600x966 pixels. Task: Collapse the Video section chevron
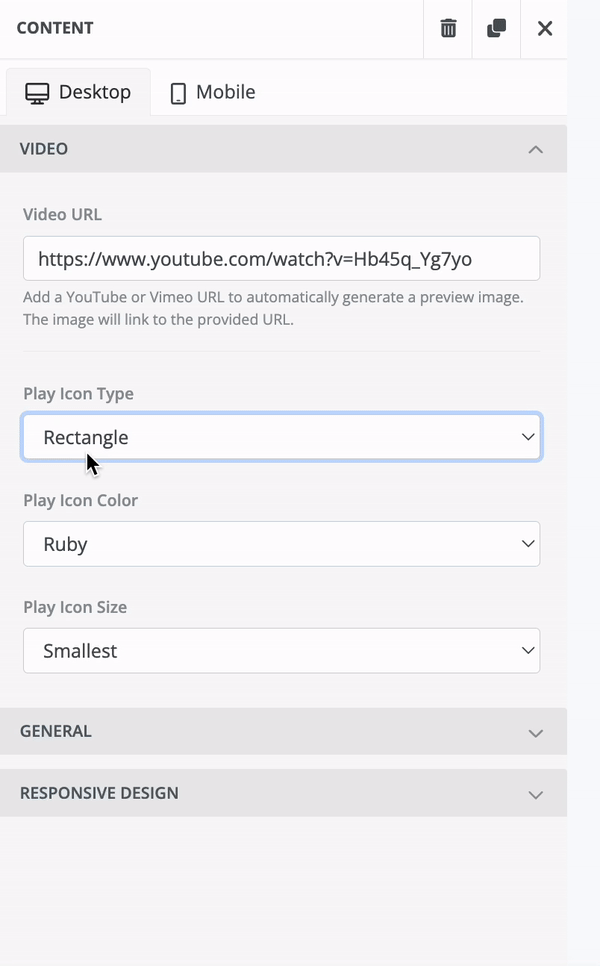pyautogui.click(x=536, y=149)
